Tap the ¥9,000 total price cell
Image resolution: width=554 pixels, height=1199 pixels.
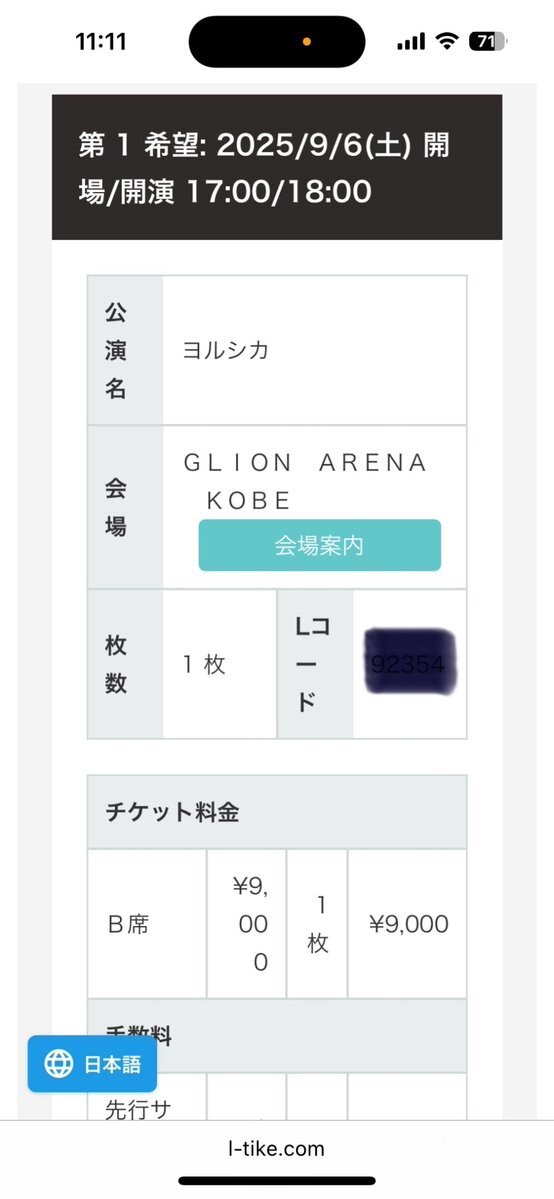[408, 924]
